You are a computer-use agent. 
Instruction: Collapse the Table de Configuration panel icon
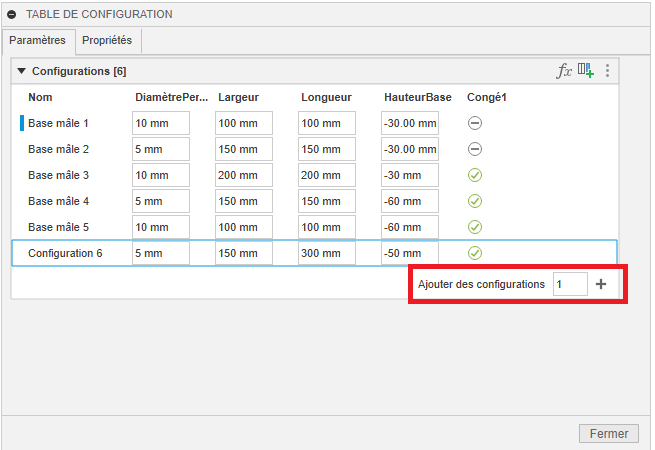click(12, 14)
